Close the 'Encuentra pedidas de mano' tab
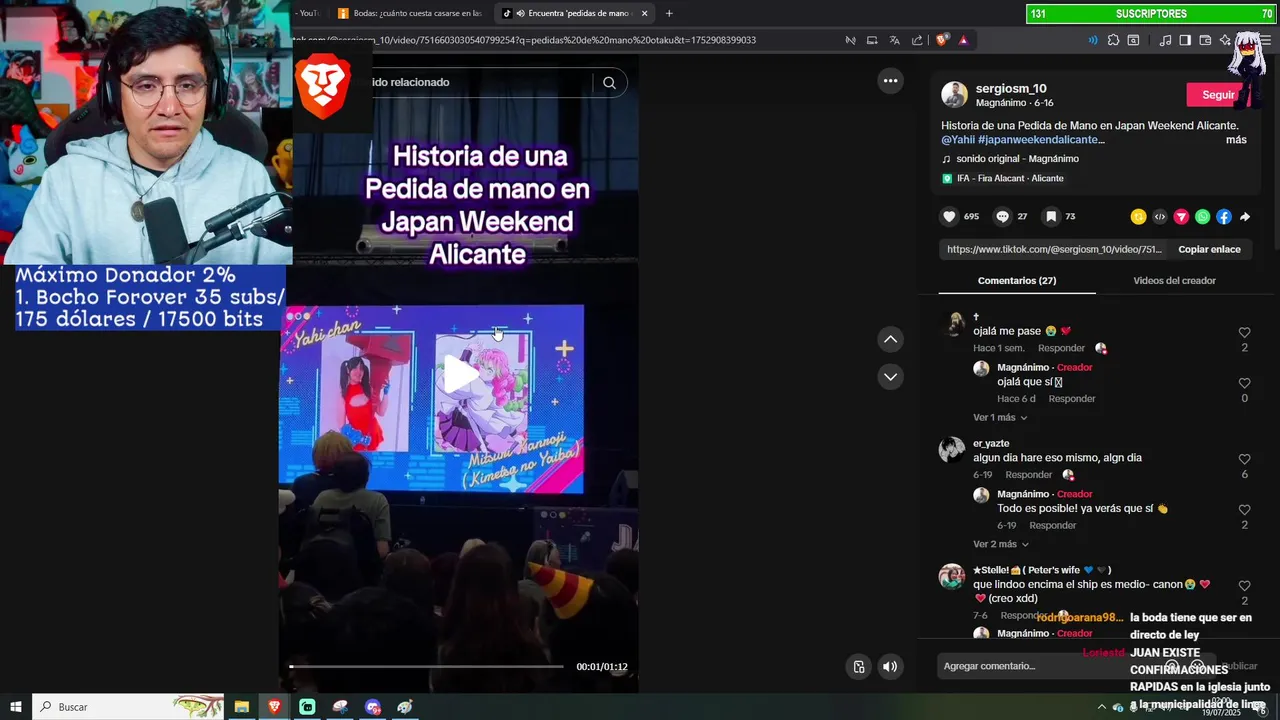Screen dimensions: 1280x720 [644, 13]
